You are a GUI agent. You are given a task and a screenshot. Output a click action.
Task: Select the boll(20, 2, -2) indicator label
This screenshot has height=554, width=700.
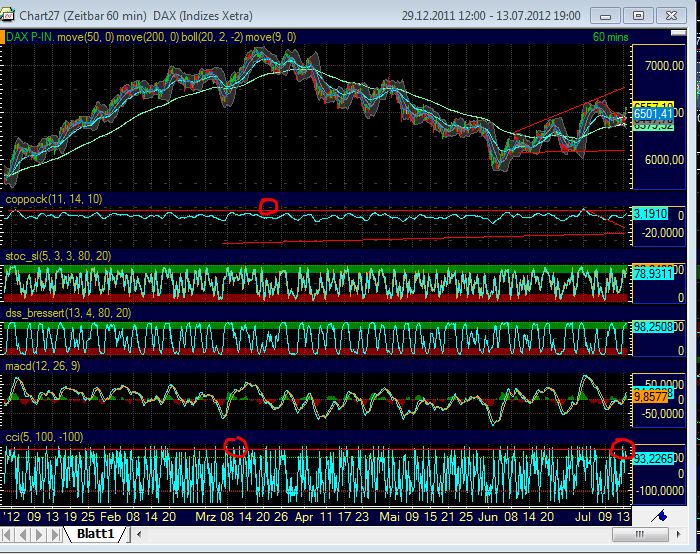212,37
